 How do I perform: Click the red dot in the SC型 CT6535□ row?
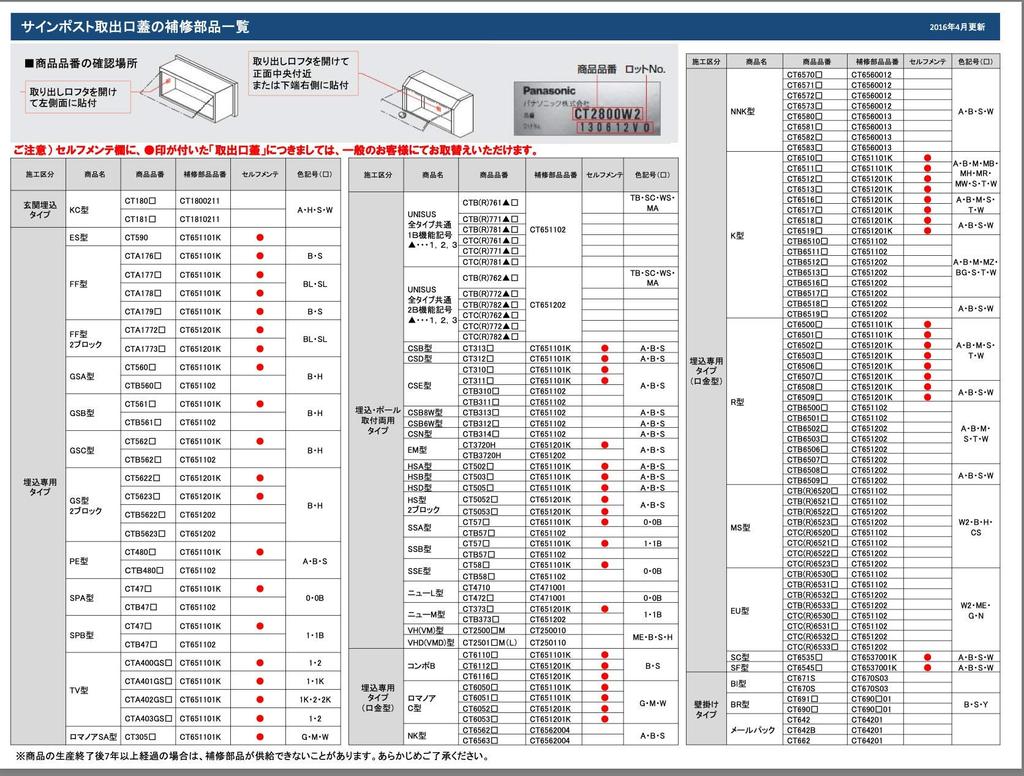coord(927,657)
